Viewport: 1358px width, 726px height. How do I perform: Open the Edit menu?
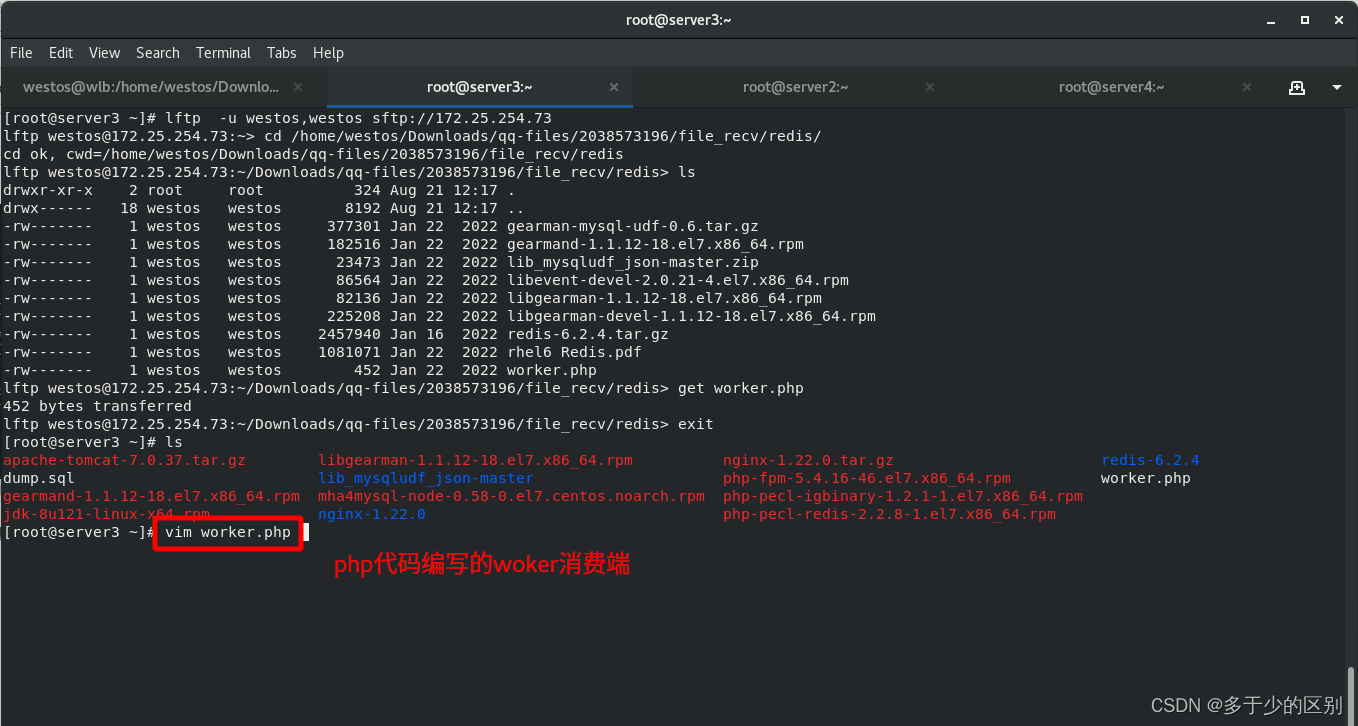click(61, 53)
